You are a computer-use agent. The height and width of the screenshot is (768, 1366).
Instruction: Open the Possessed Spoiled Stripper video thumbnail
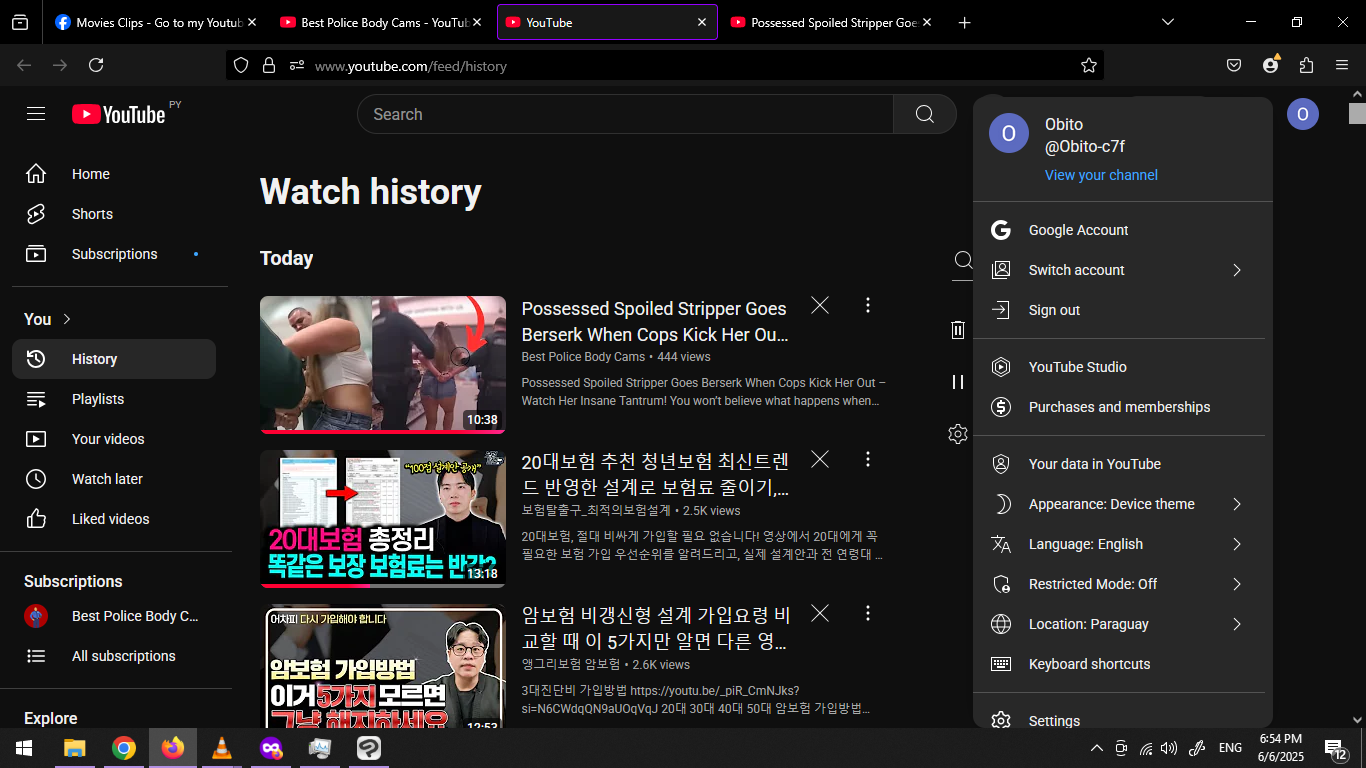point(383,365)
